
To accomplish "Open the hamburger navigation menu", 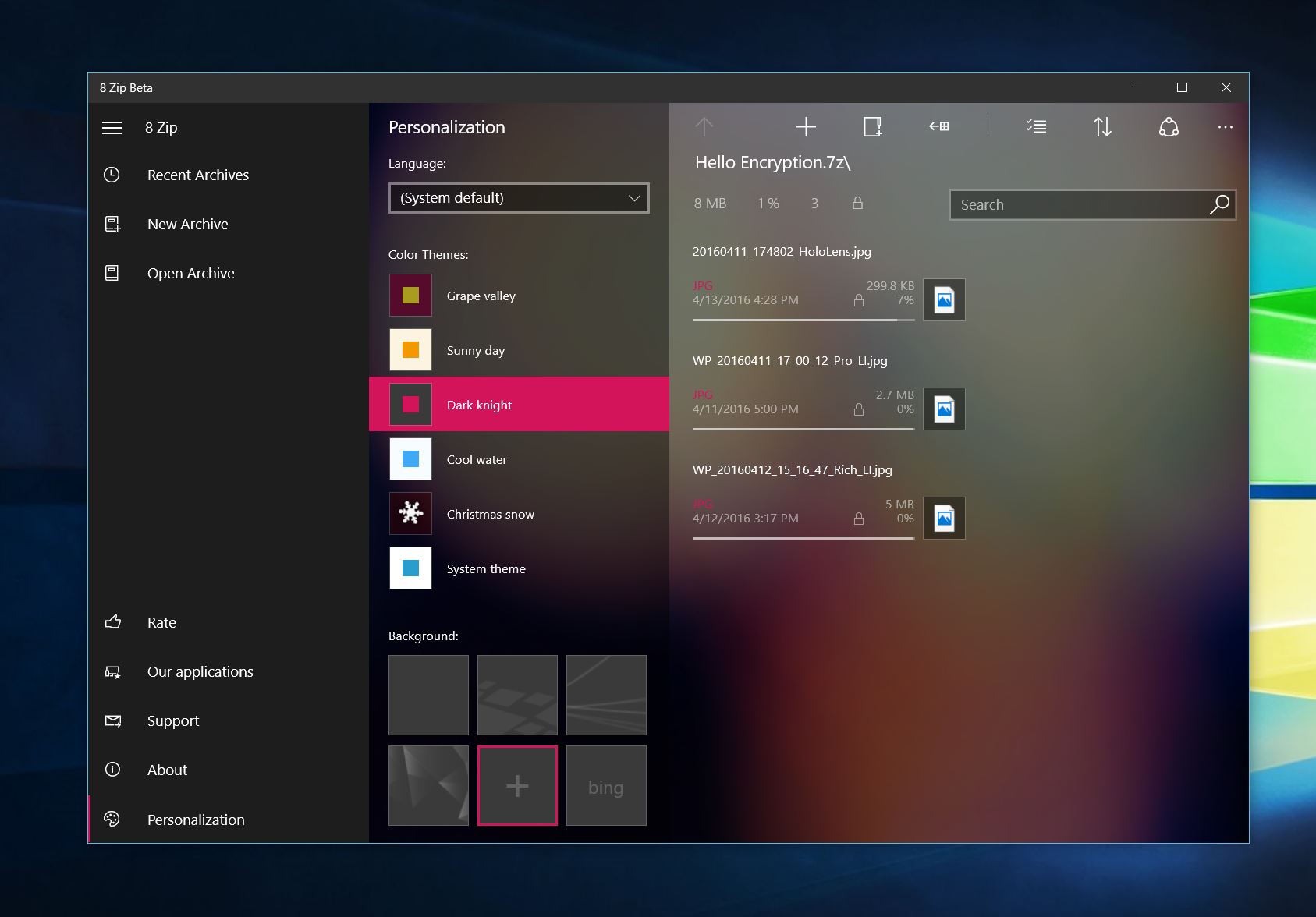I will 112,127.
